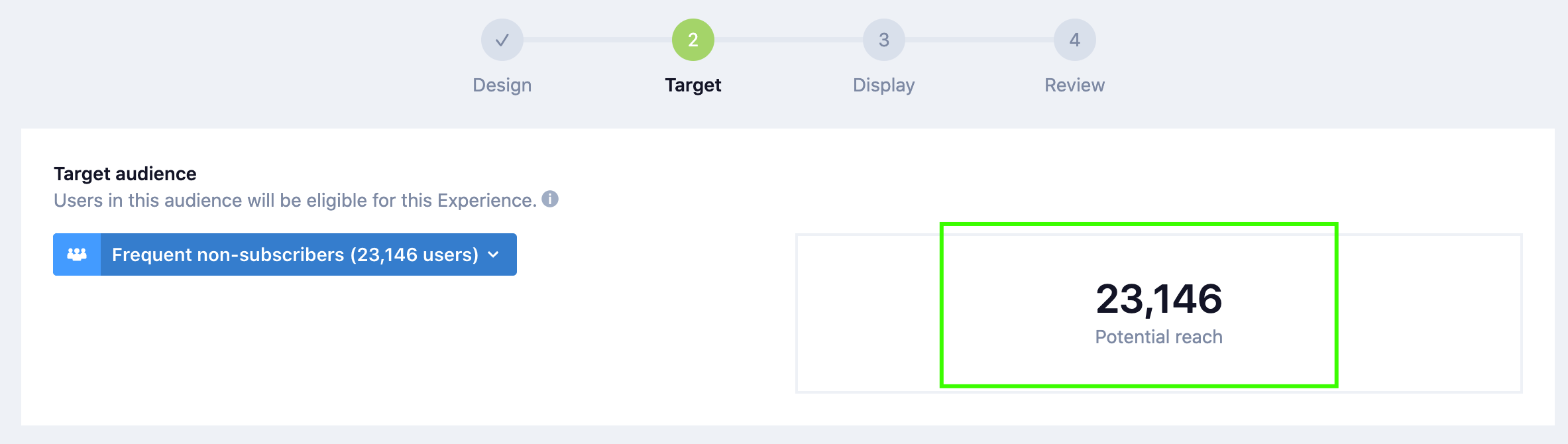Click progress line between steps 3 and 4
Screen dimensions: 1568x444
979,40
